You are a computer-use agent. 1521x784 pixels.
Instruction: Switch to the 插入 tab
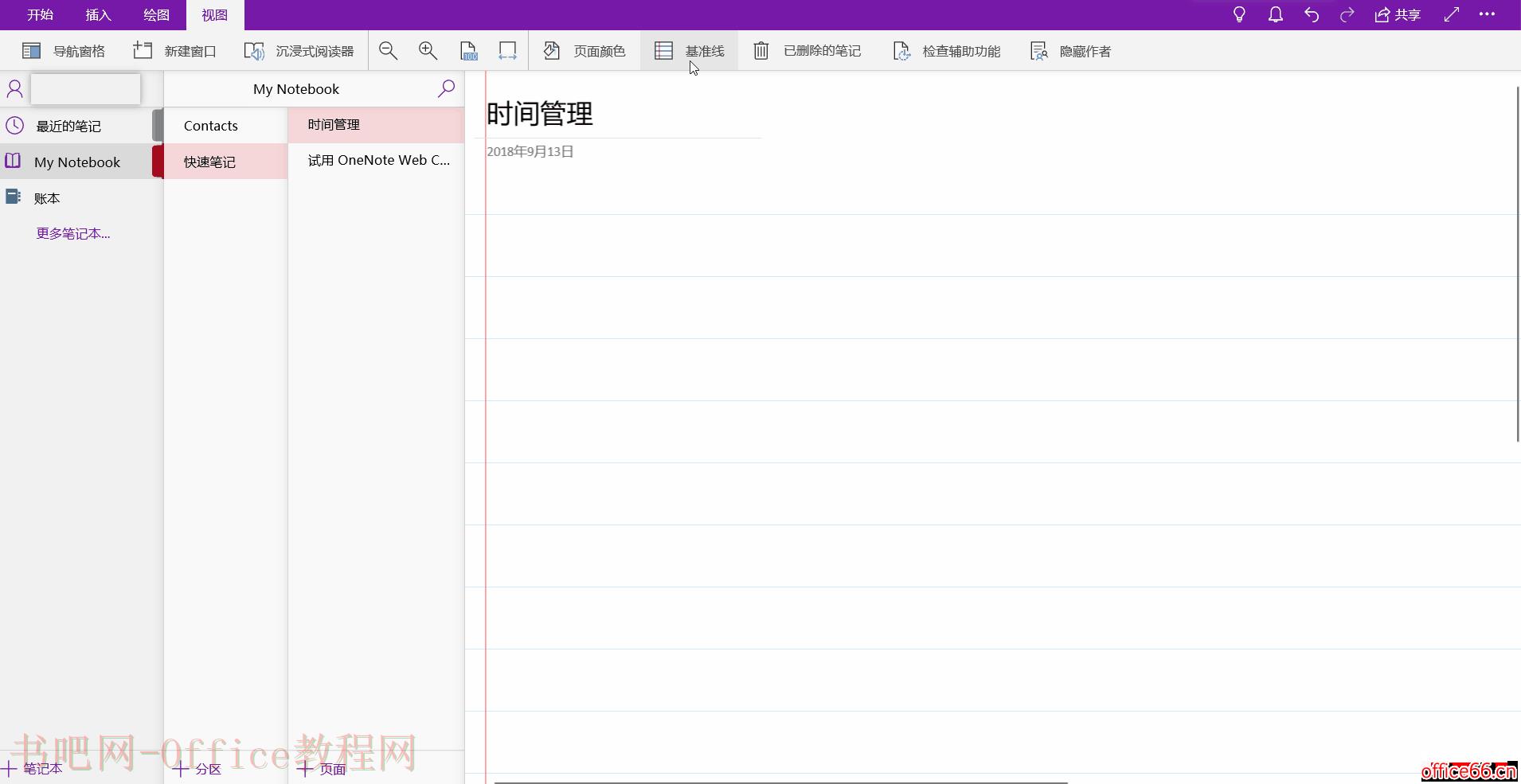(x=98, y=15)
